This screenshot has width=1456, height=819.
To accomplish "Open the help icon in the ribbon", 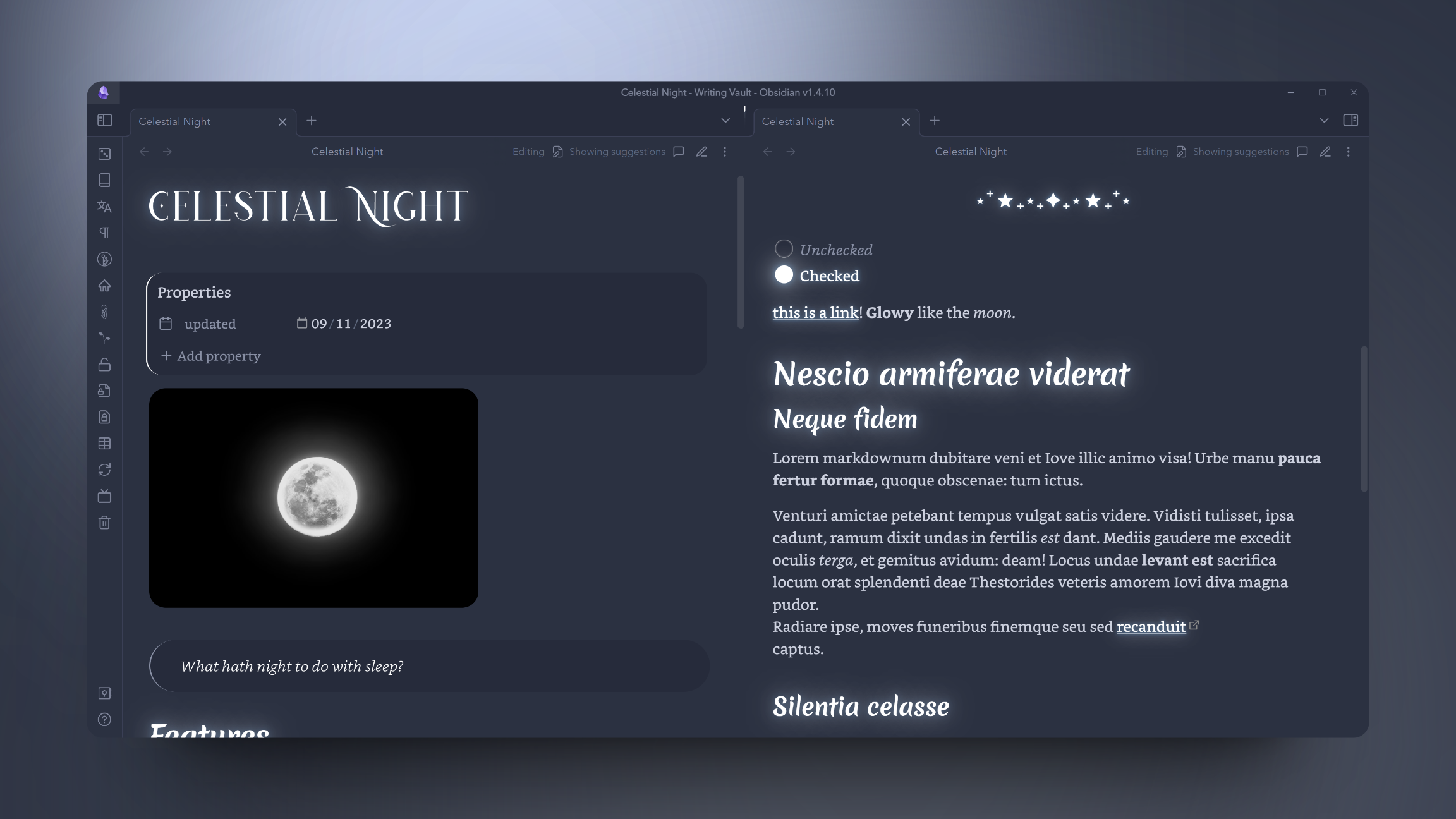I will point(105,719).
